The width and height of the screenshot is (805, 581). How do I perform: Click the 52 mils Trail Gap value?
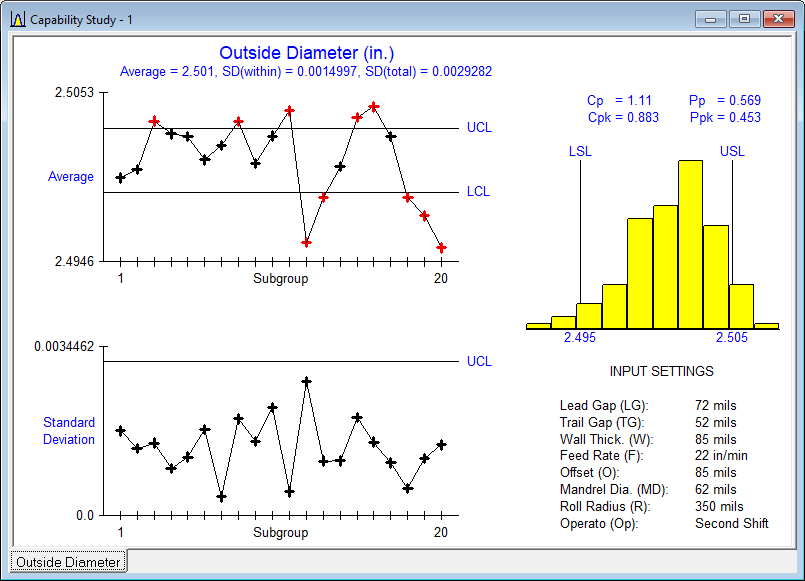(716, 422)
